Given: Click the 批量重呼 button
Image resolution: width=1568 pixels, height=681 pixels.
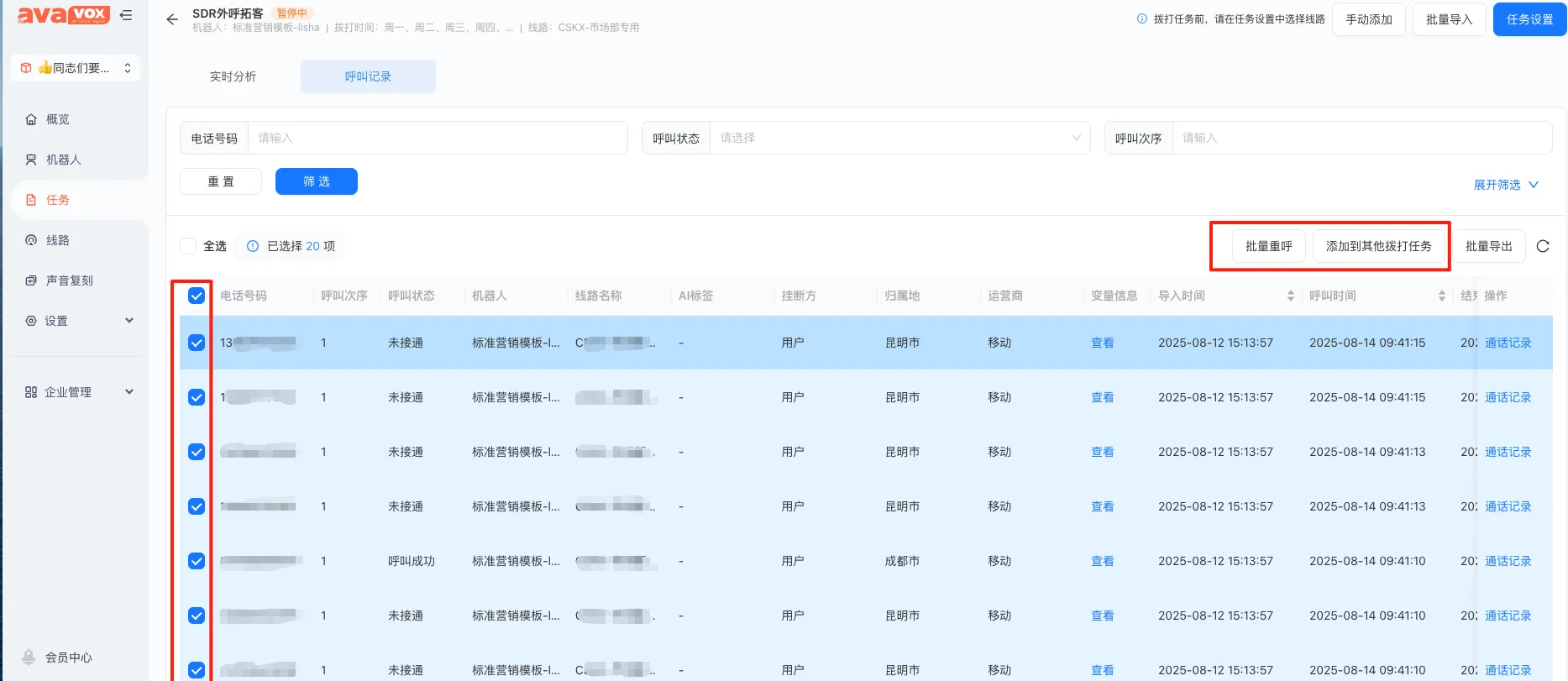Looking at the screenshot, I should pos(1268,246).
